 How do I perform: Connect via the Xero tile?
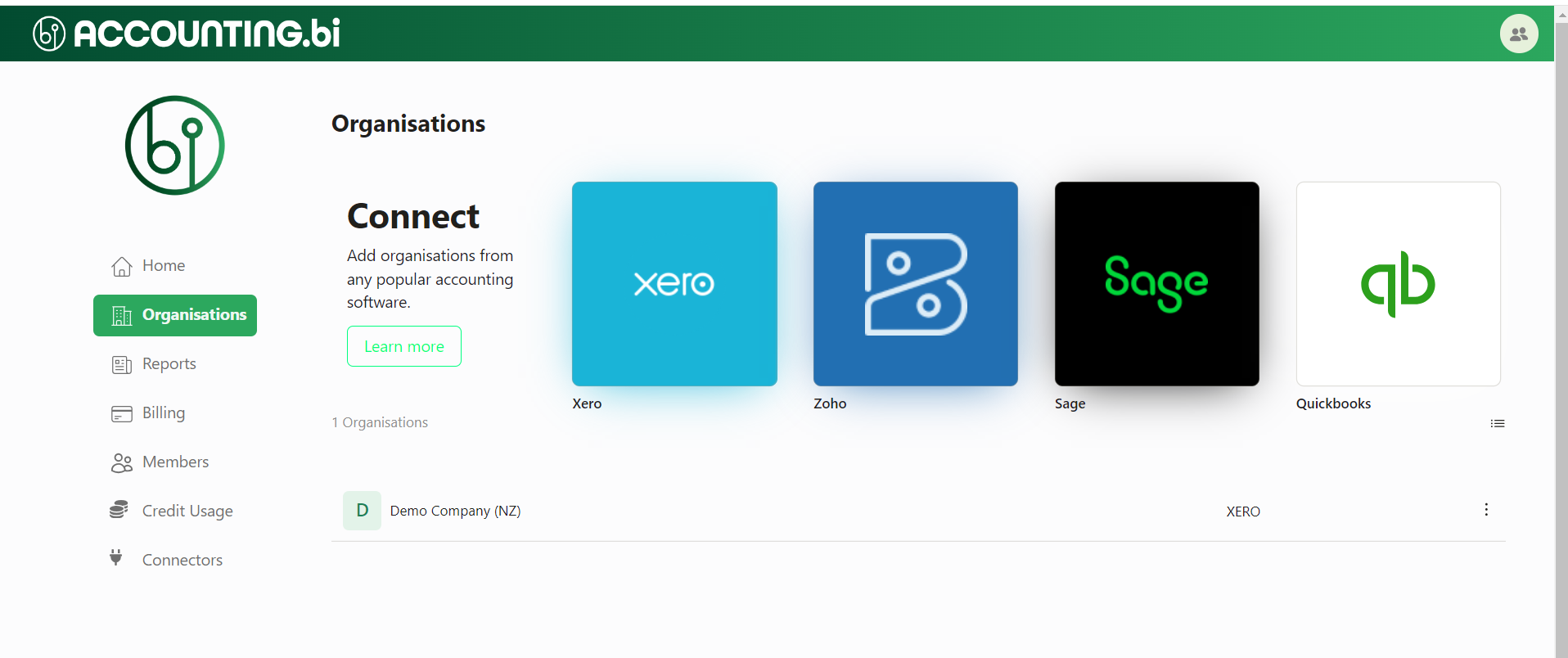click(x=674, y=284)
